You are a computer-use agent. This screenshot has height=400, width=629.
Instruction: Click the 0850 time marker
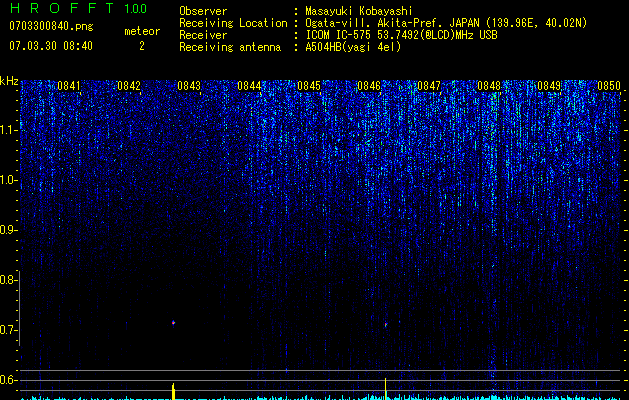click(609, 86)
